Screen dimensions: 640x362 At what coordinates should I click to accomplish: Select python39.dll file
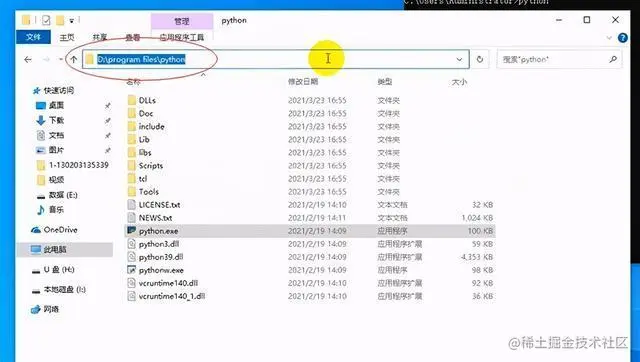161,257
